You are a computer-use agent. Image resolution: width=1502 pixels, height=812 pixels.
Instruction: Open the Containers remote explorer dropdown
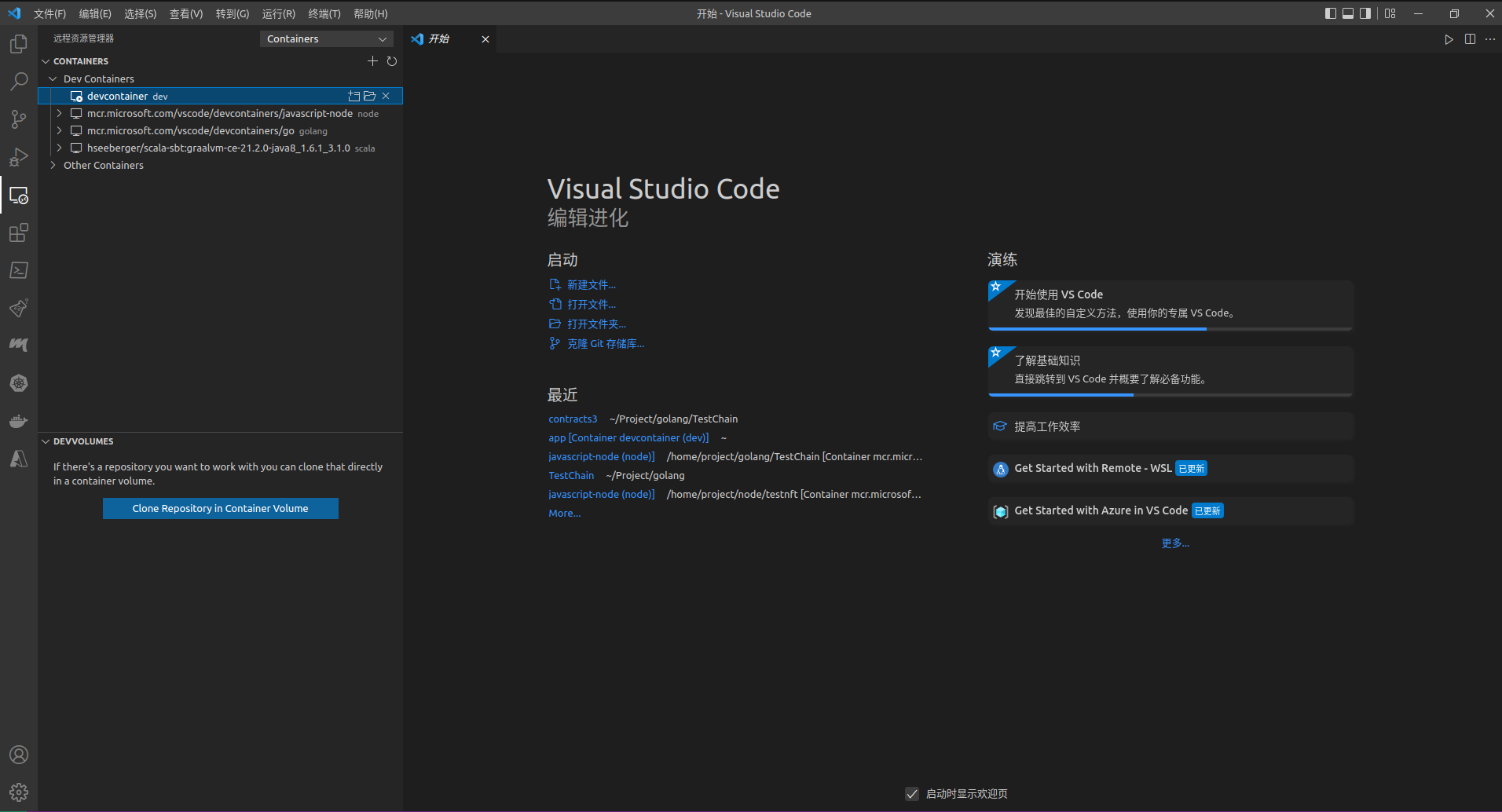(x=326, y=38)
